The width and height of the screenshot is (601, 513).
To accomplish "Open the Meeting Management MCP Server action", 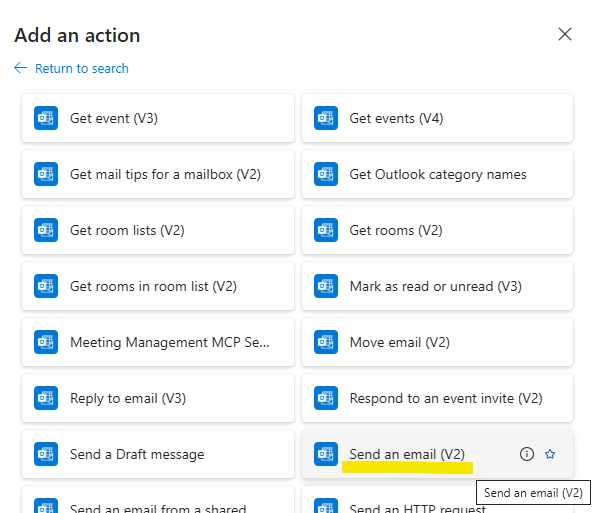I will point(169,342).
